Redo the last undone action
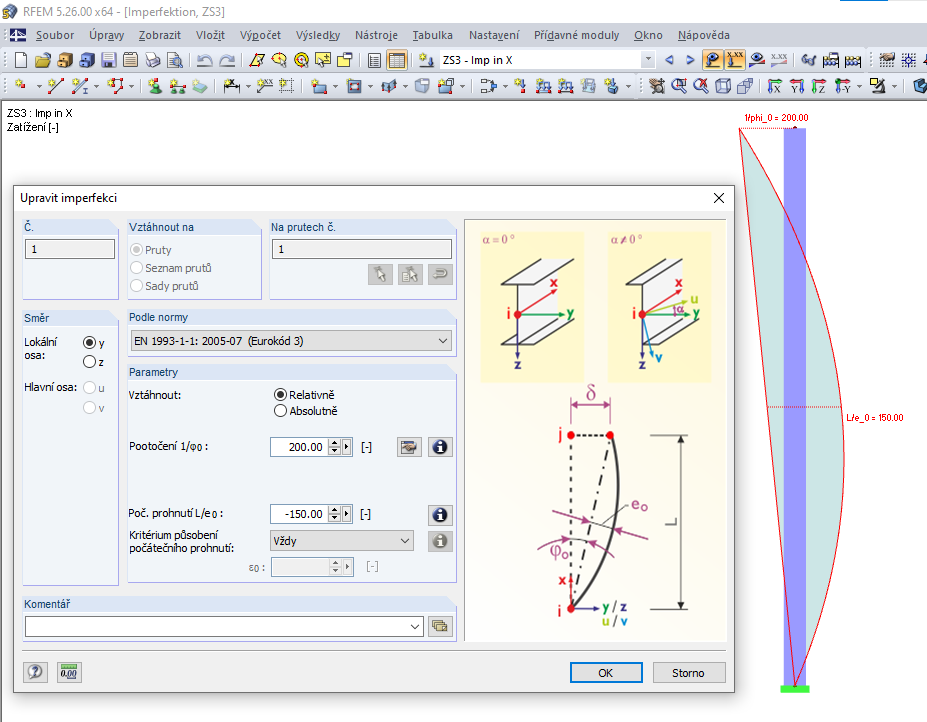Viewport: 927px width, 722px height. coord(227,60)
